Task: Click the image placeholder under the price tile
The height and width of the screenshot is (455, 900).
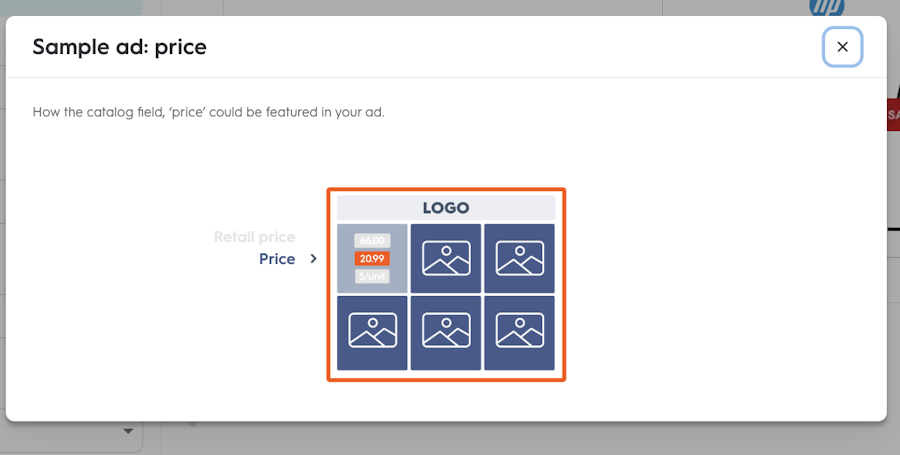Action: [x=373, y=330]
